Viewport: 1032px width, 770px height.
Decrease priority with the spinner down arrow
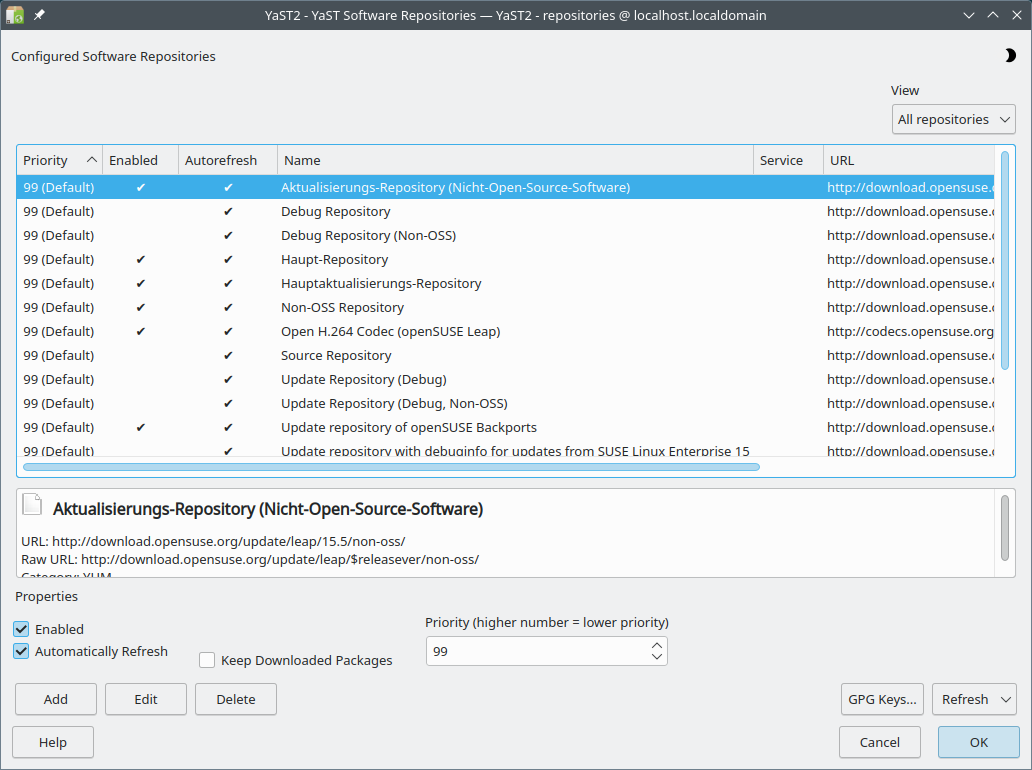click(657, 657)
